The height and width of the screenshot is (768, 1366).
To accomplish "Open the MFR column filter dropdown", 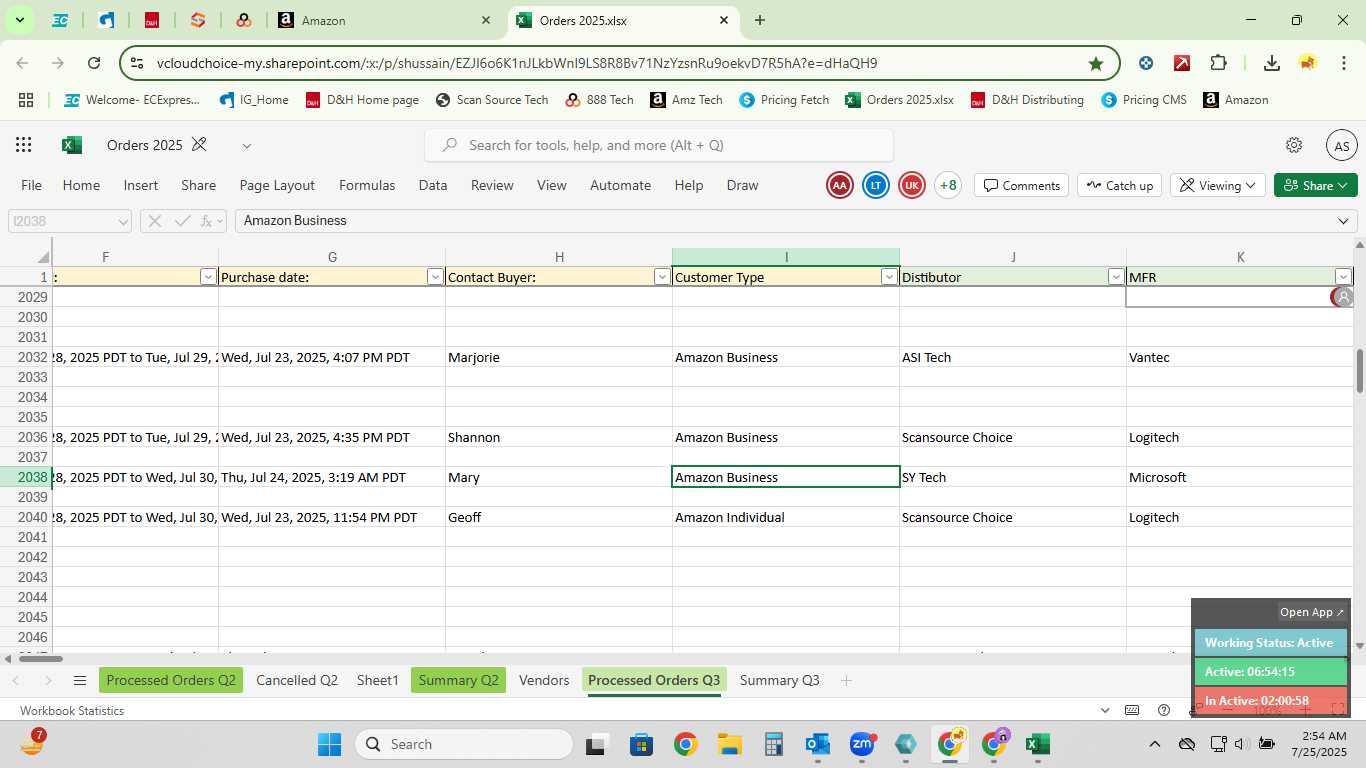I will pyautogui.click(x=1343, y=277).
